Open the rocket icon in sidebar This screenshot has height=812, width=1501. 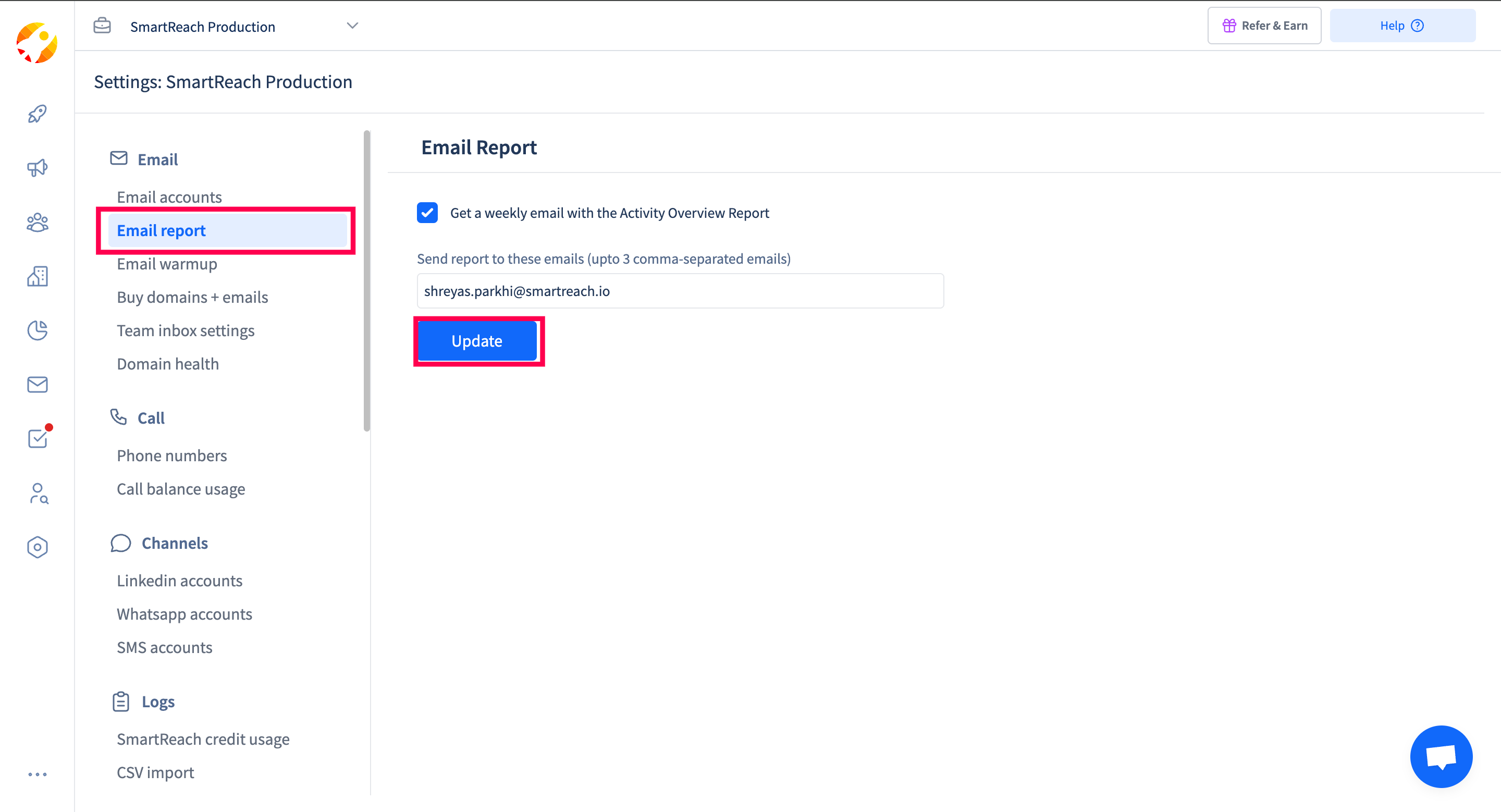pos(38,114)
